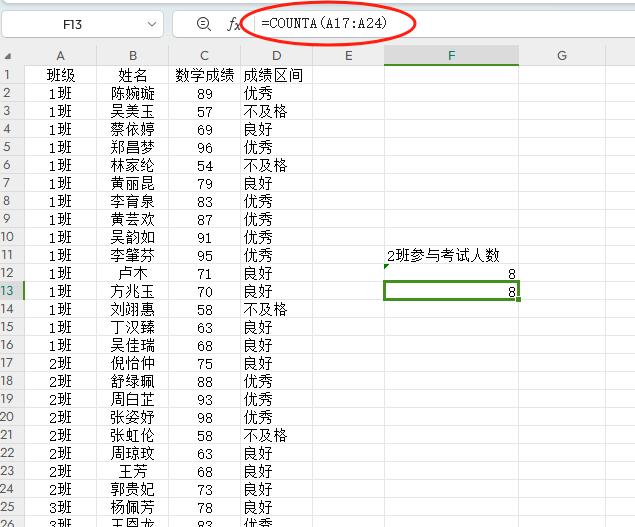Click '不及格' cell in 吴美玉 row

click(277, 111)
